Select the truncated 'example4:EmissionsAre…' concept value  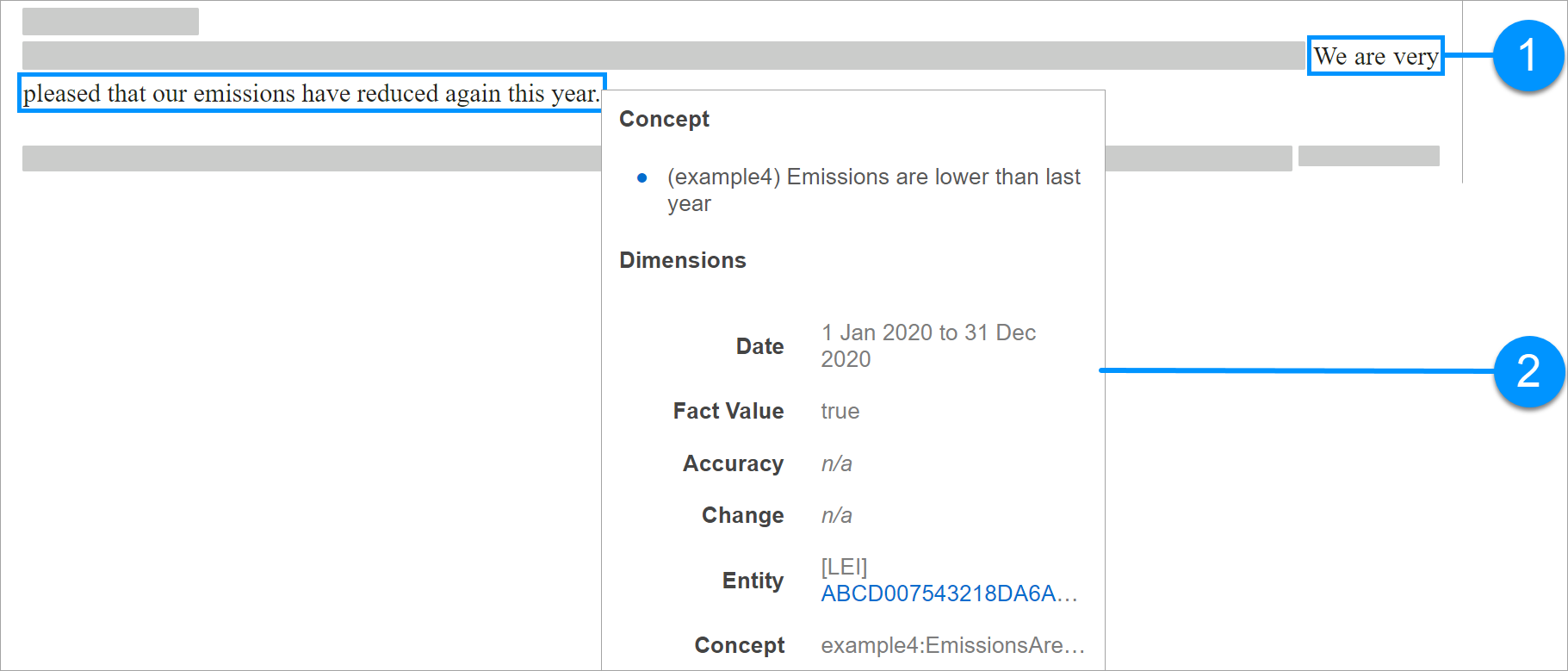click(952, 645)
